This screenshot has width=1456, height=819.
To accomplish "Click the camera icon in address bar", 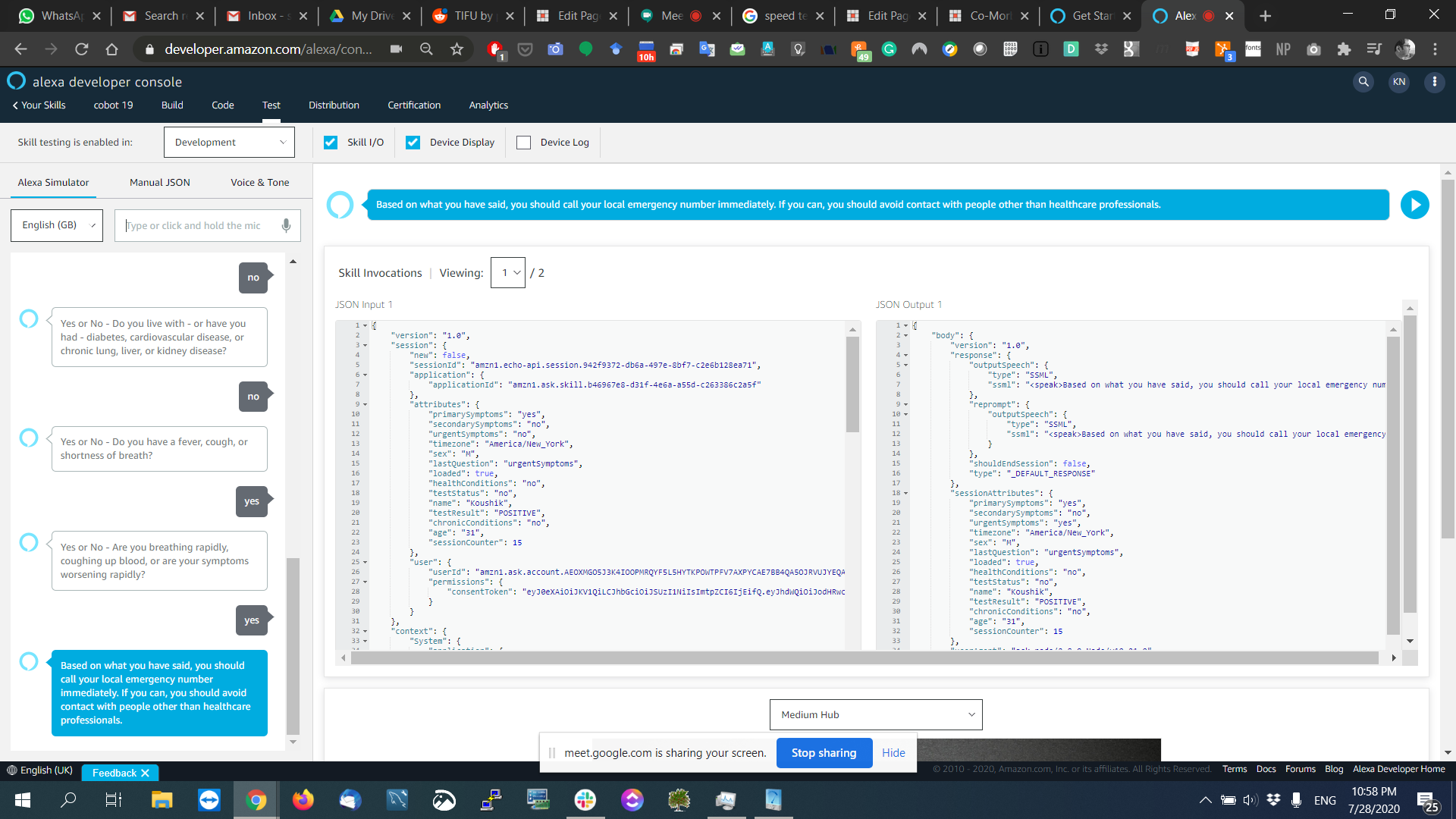I will click(396, 49).
